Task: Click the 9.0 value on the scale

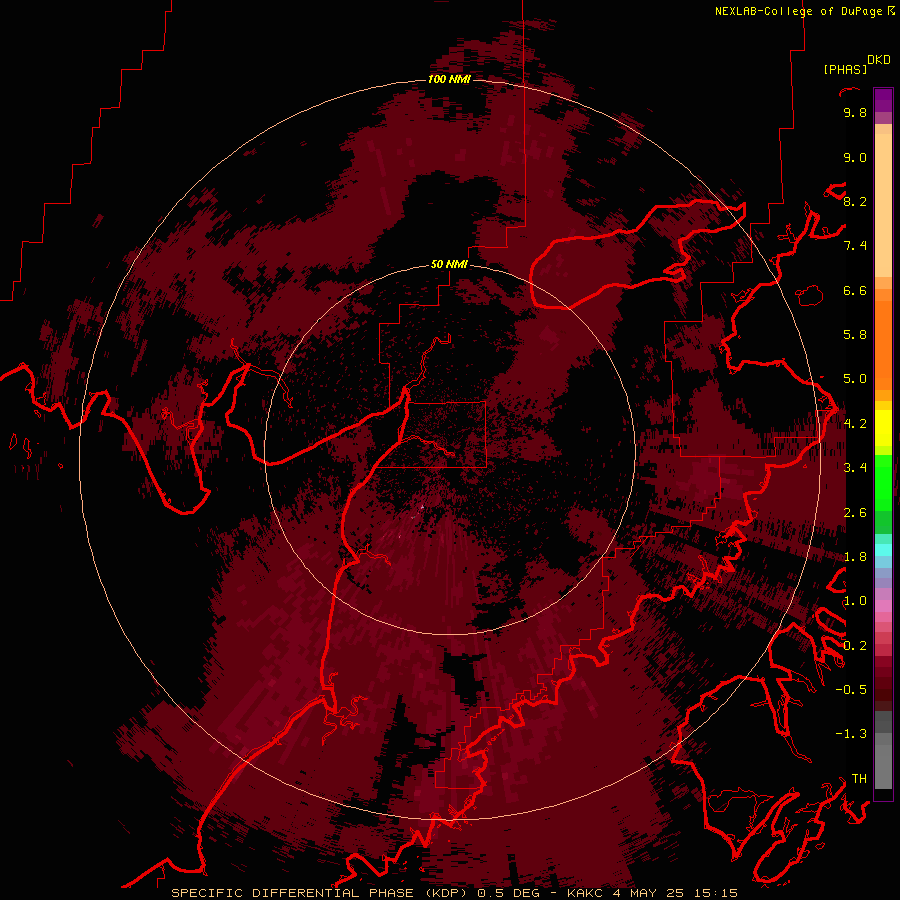Action: 855,157
